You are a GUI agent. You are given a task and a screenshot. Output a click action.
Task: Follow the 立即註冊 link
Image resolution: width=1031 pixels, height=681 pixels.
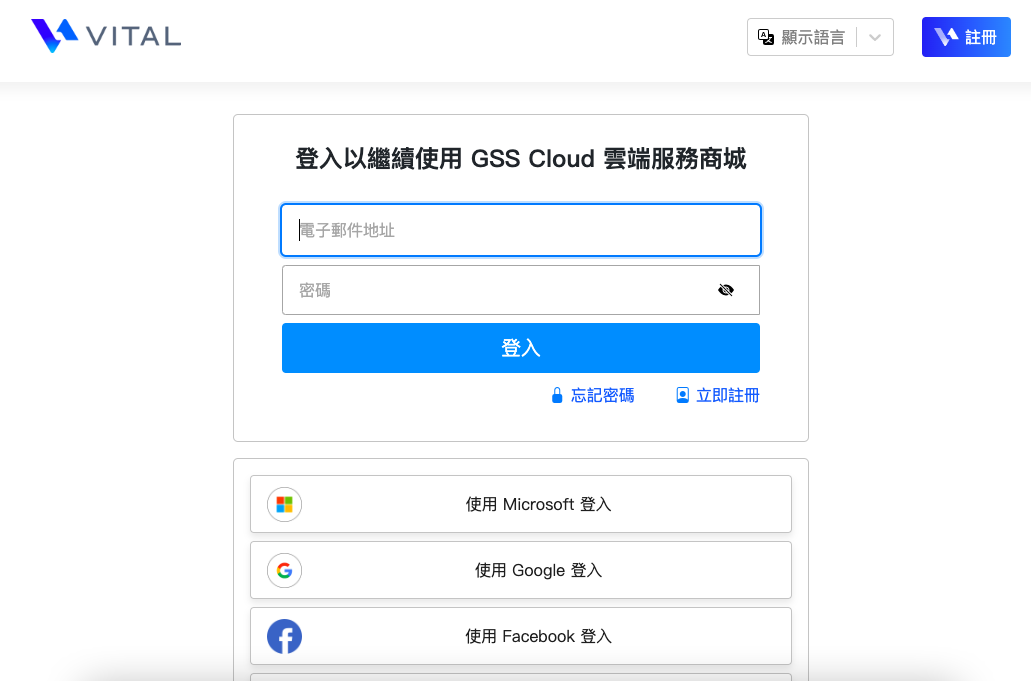click(x=728, y=395)
